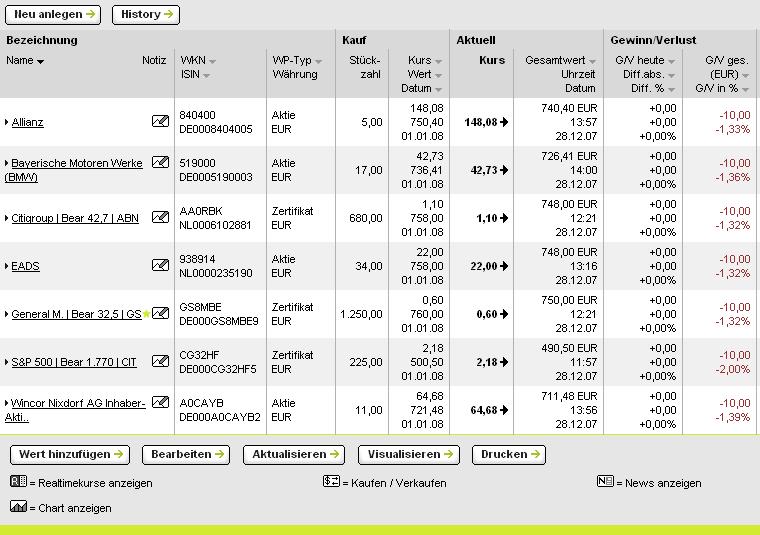
Task: Expand the Bayerische Motoren Werke row triangle
Action: pos(7,163)
